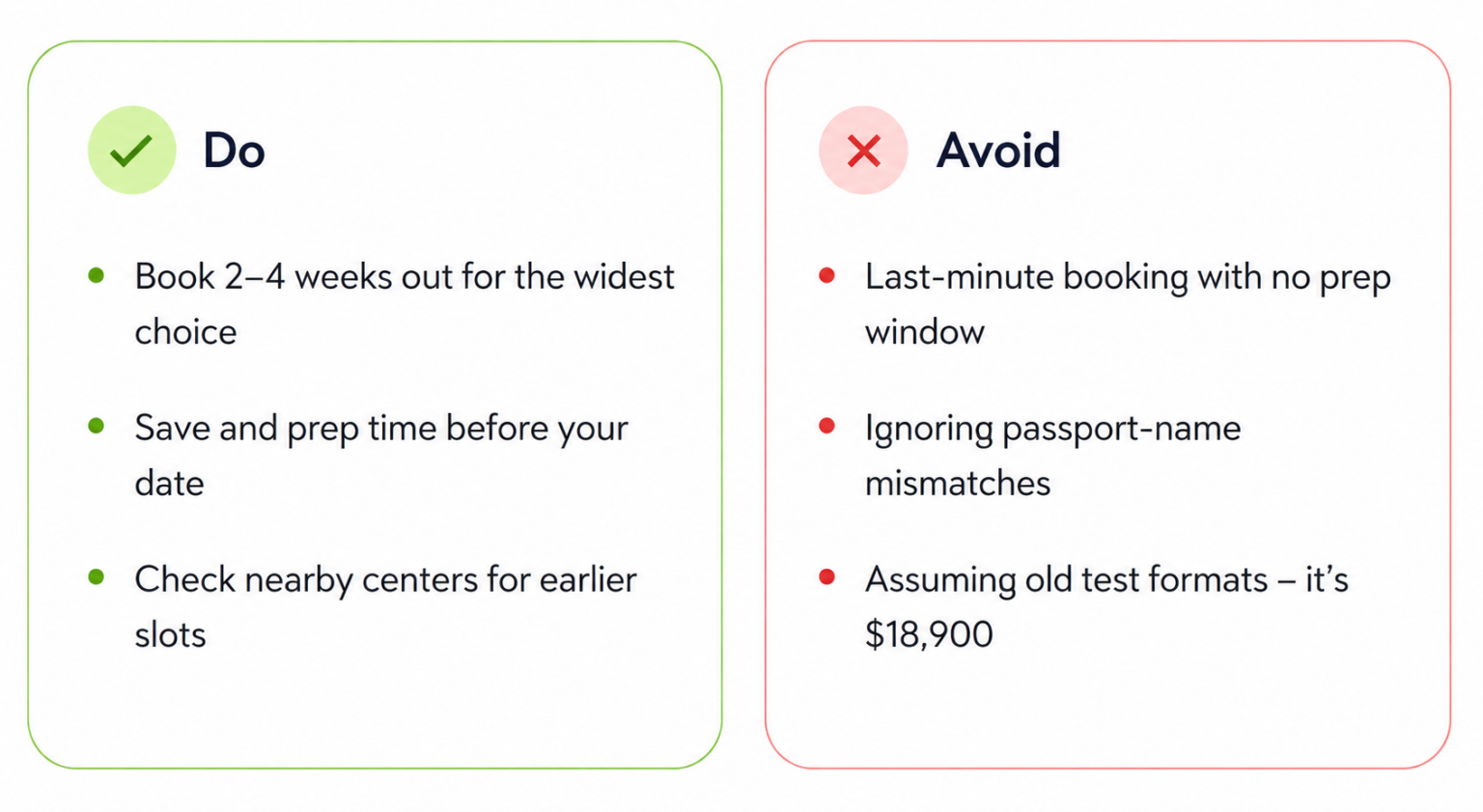Click the word slots in Do card

170,634
